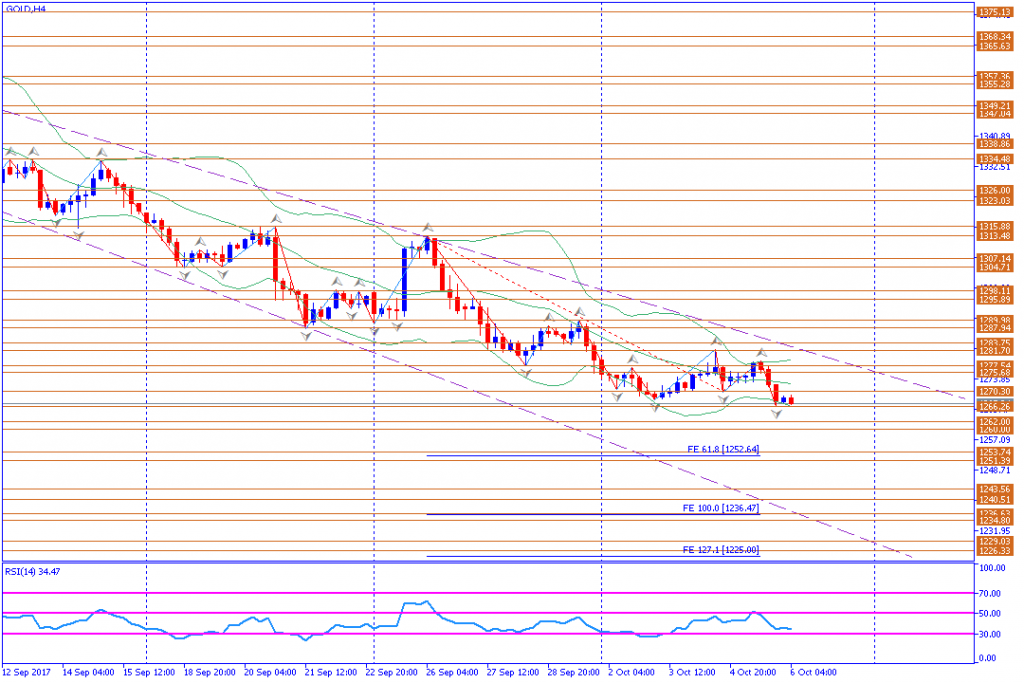Click the 1355.28 price level label
The width and height of the screenshot is (1024, 683).
click(x=995, y=84)
